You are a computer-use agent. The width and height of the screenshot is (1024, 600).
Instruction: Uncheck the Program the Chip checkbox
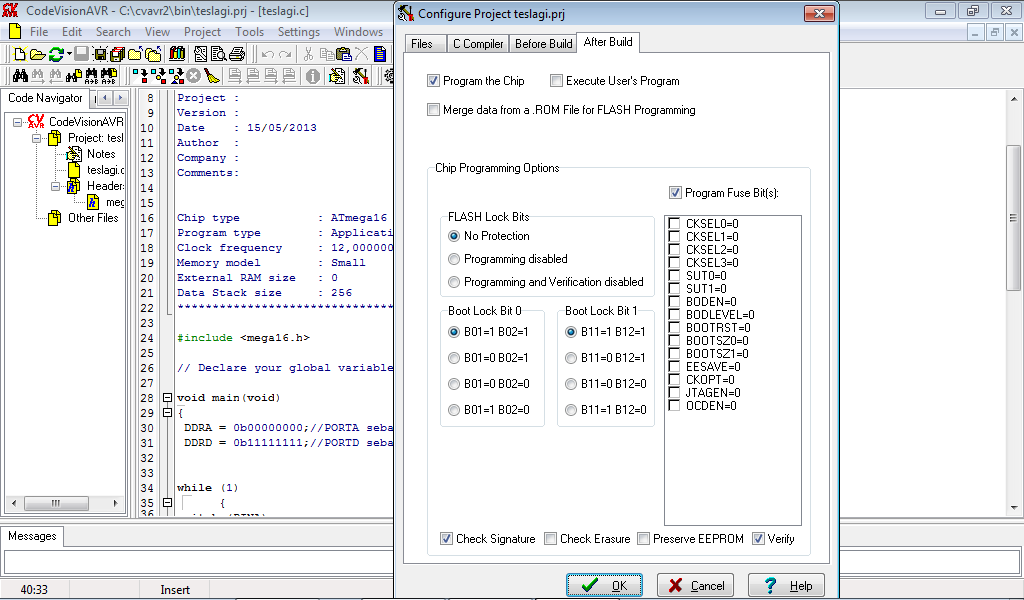click(433, 81)
